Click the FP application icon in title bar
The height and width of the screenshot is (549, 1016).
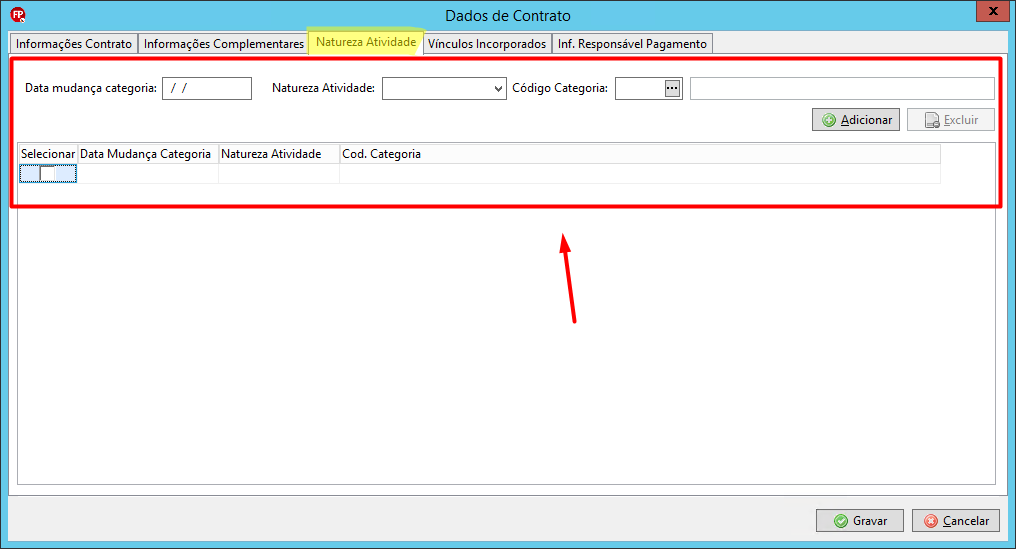18,15
